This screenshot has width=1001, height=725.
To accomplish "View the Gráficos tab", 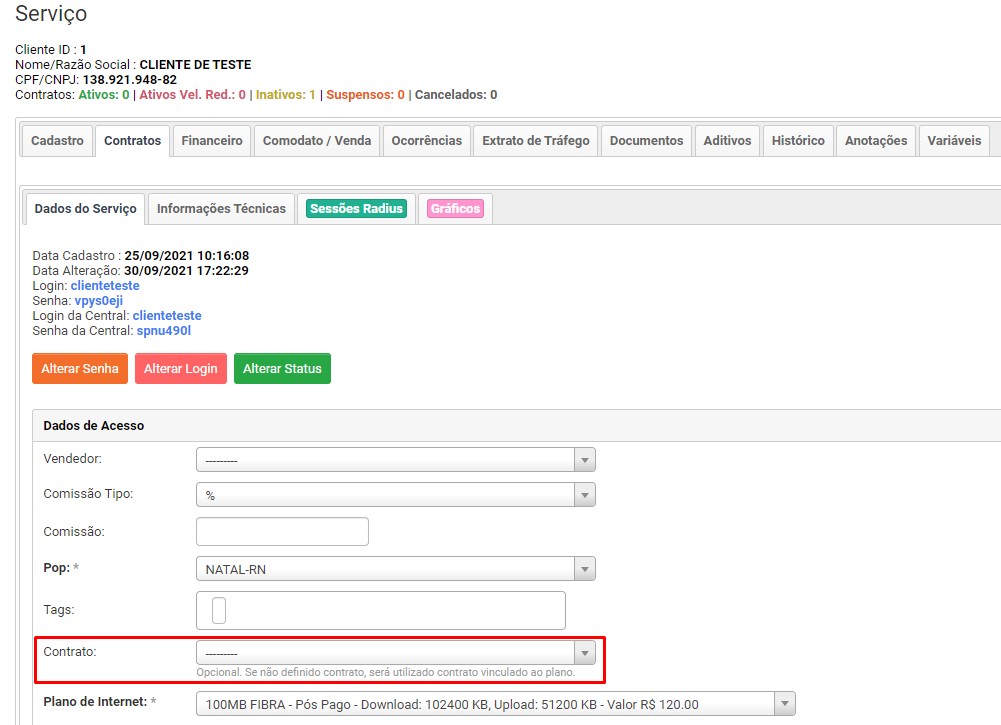I will (x=455, y=209).
